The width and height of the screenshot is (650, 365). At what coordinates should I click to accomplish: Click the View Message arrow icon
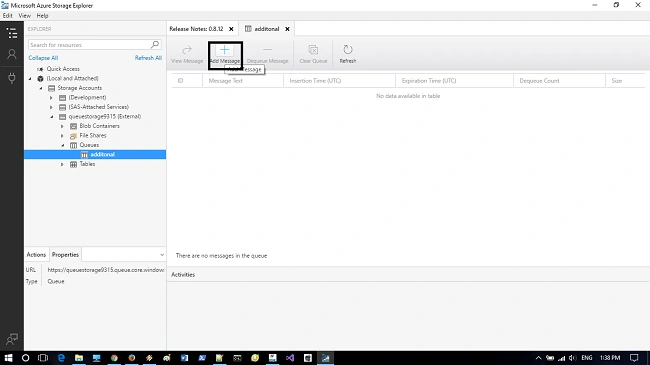(187, 50)
